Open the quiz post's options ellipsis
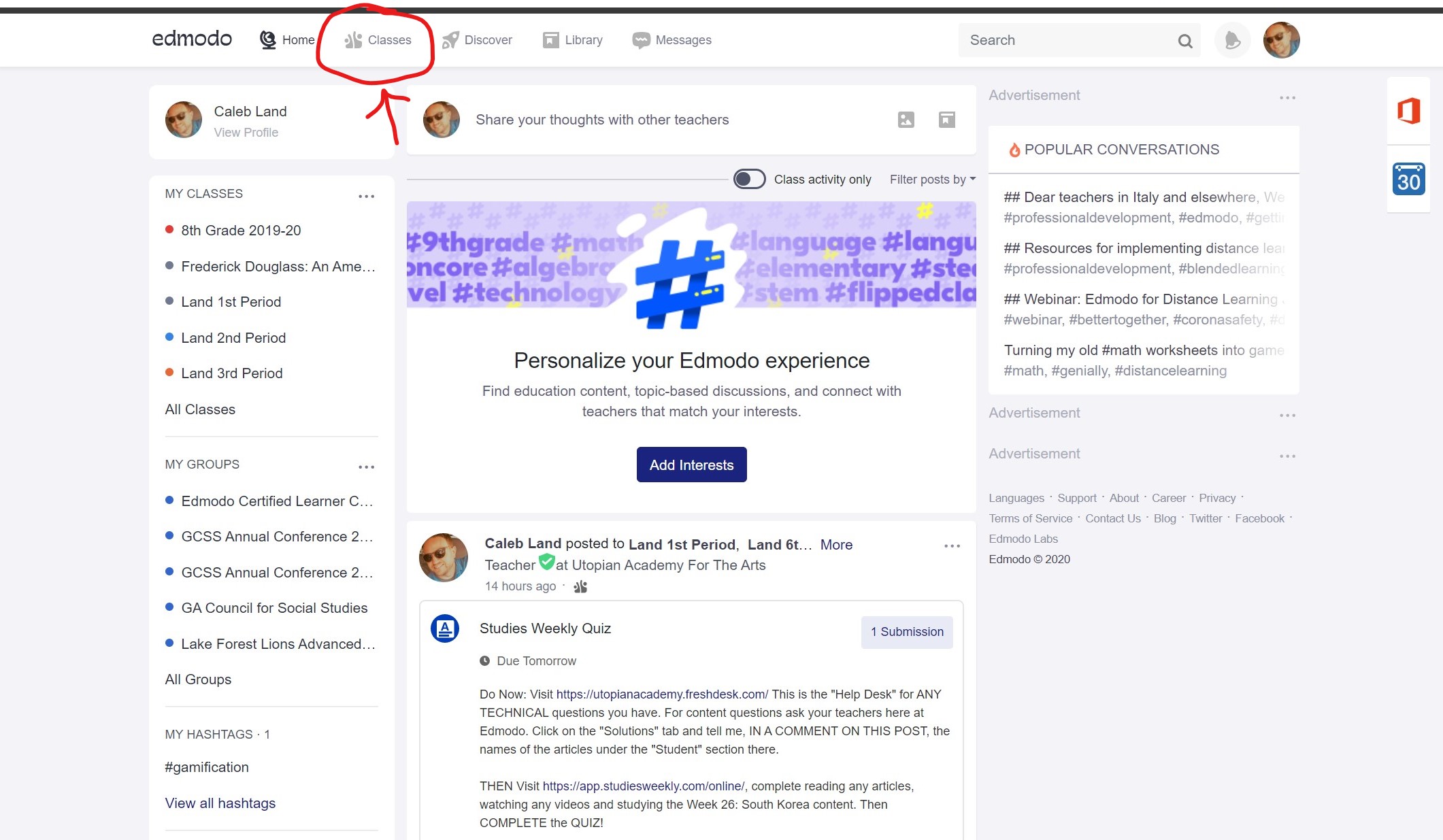1443x840 pixels. (952, 545)
